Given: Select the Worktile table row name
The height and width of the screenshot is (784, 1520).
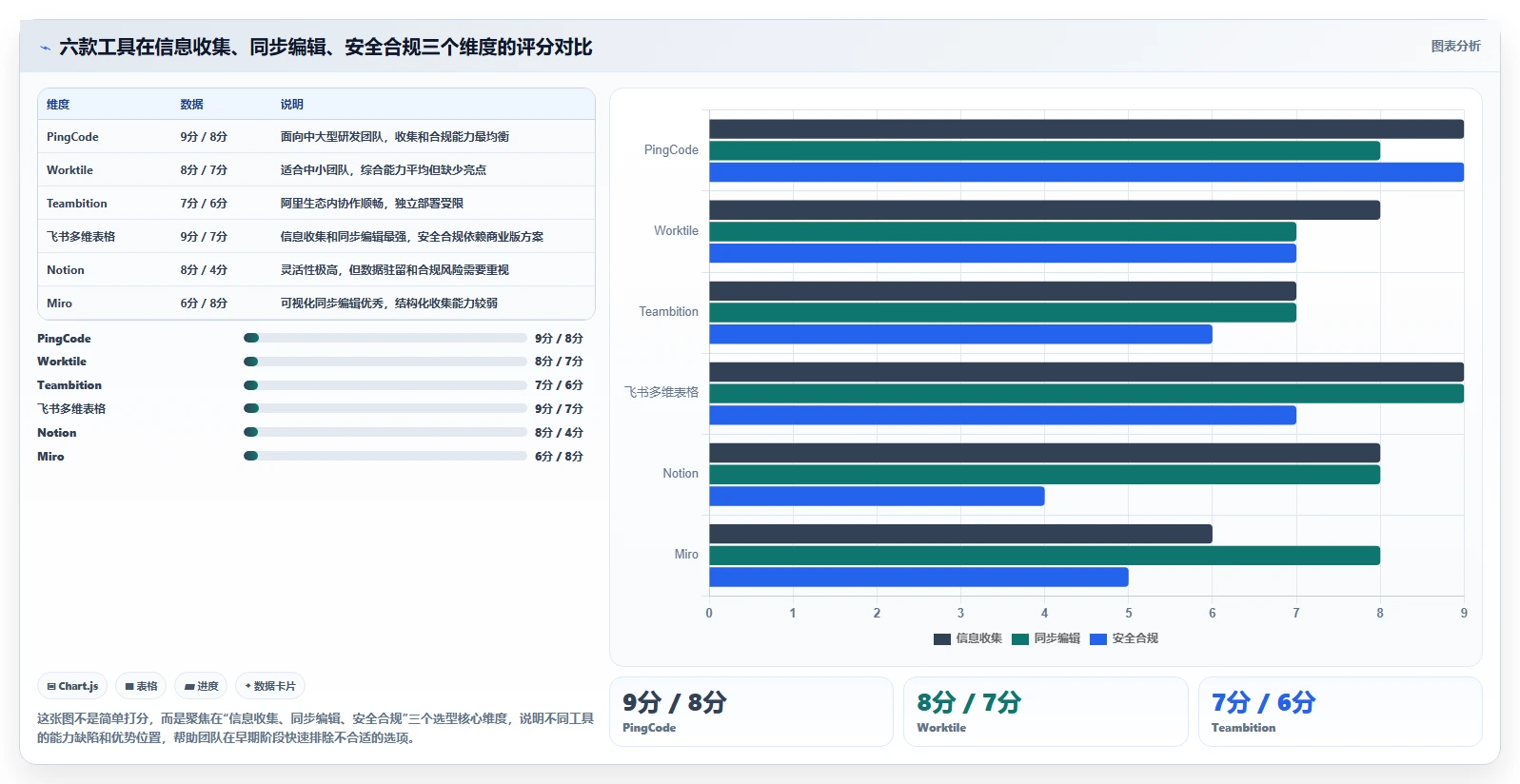Looking at the screenshot, I should (x=69, y=170).
